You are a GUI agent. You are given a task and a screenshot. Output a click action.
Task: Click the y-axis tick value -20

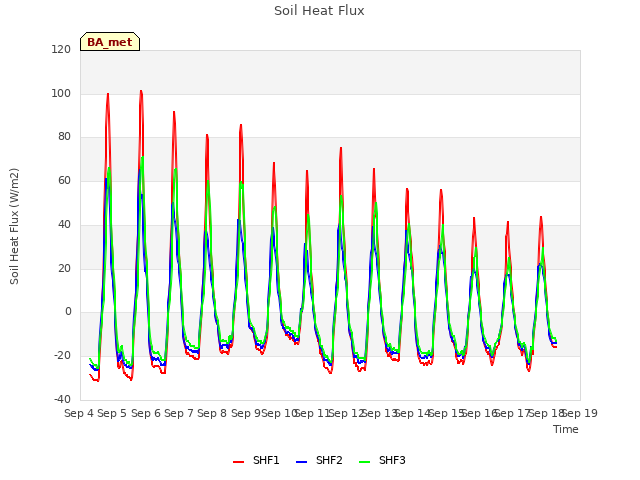pyautogui.click(x=62, y=356)
